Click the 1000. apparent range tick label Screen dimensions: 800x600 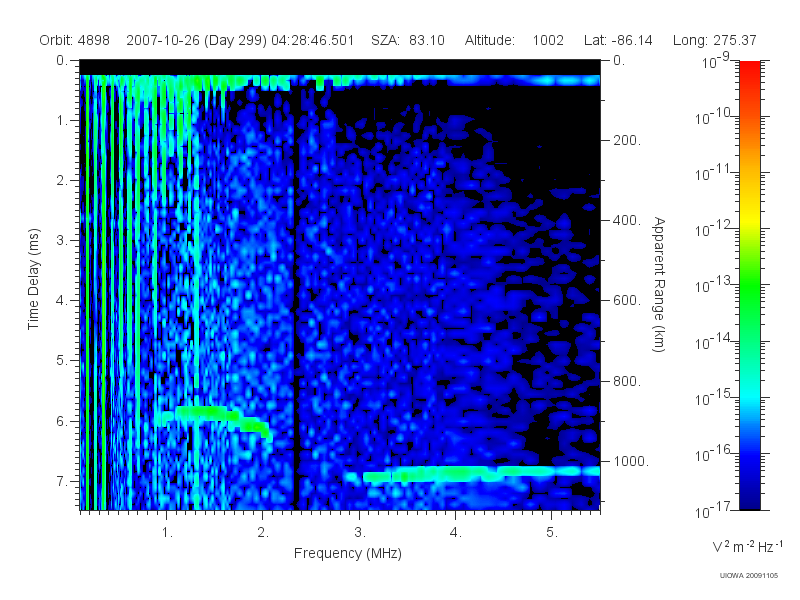click(631, 461)
